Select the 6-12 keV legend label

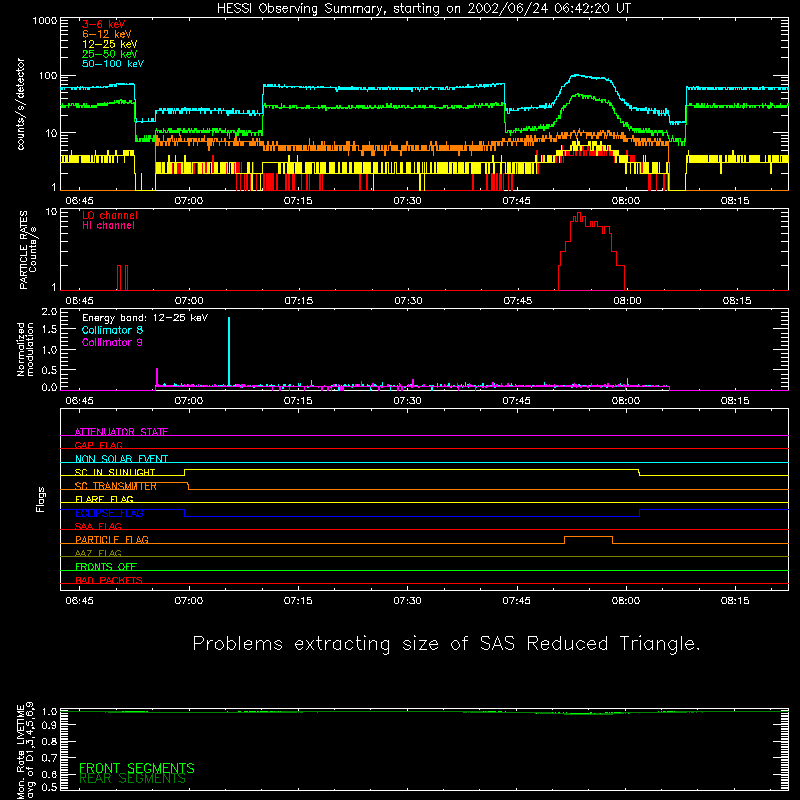click(x=107, y=34)
